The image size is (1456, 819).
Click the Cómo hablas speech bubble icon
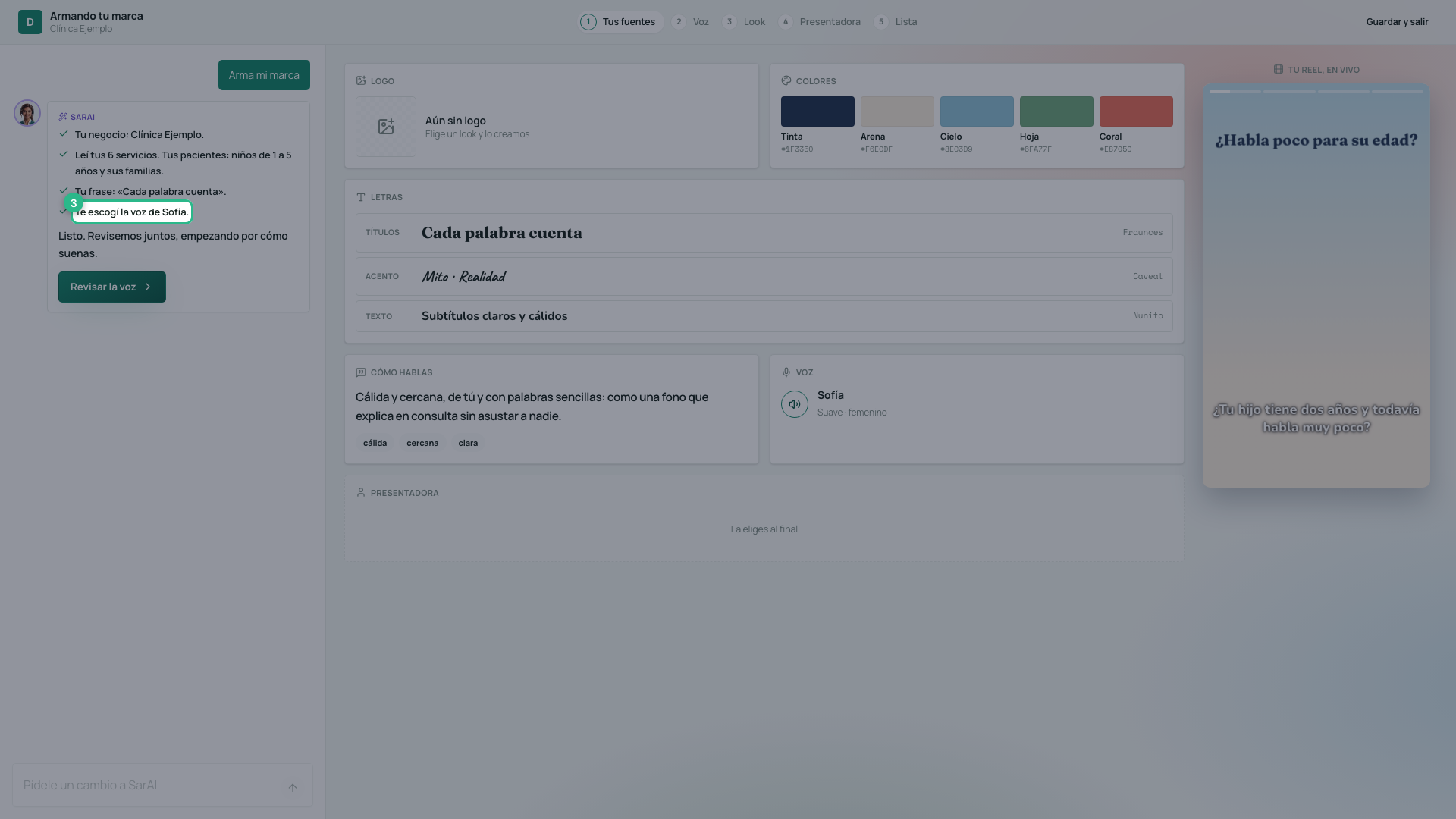click(x=361, y=372)
